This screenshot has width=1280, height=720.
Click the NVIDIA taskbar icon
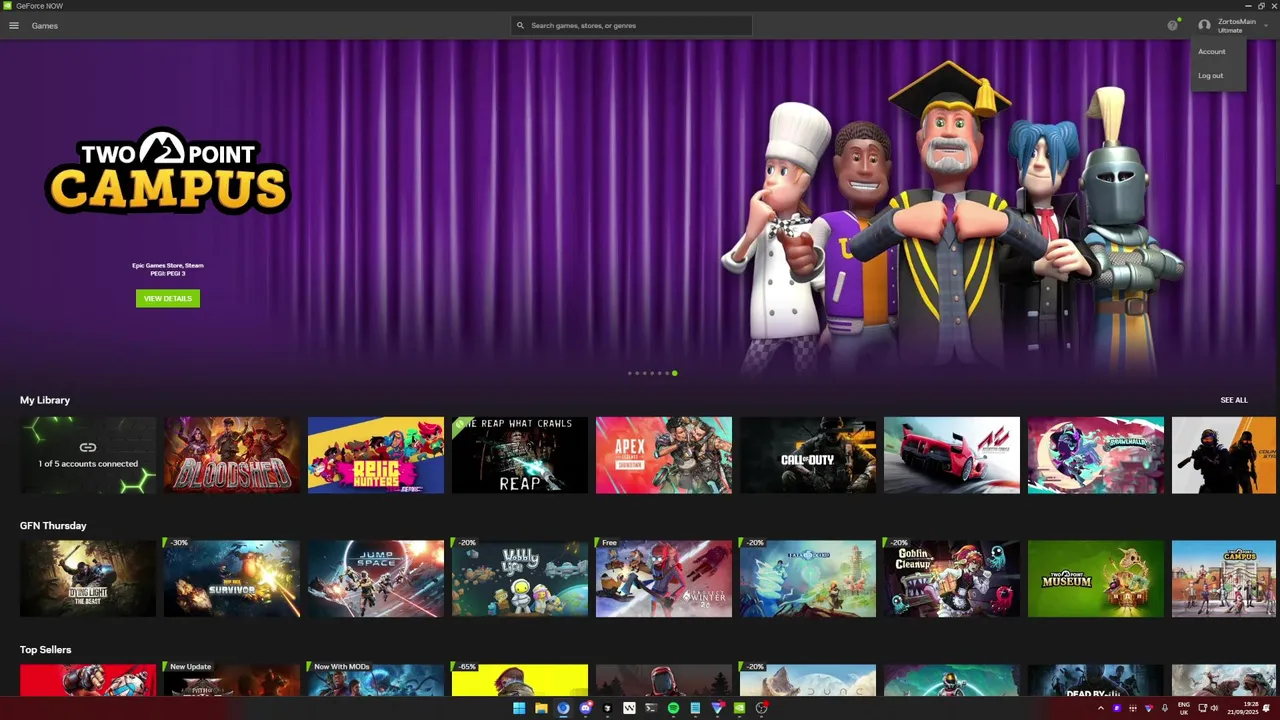(739, 708)
